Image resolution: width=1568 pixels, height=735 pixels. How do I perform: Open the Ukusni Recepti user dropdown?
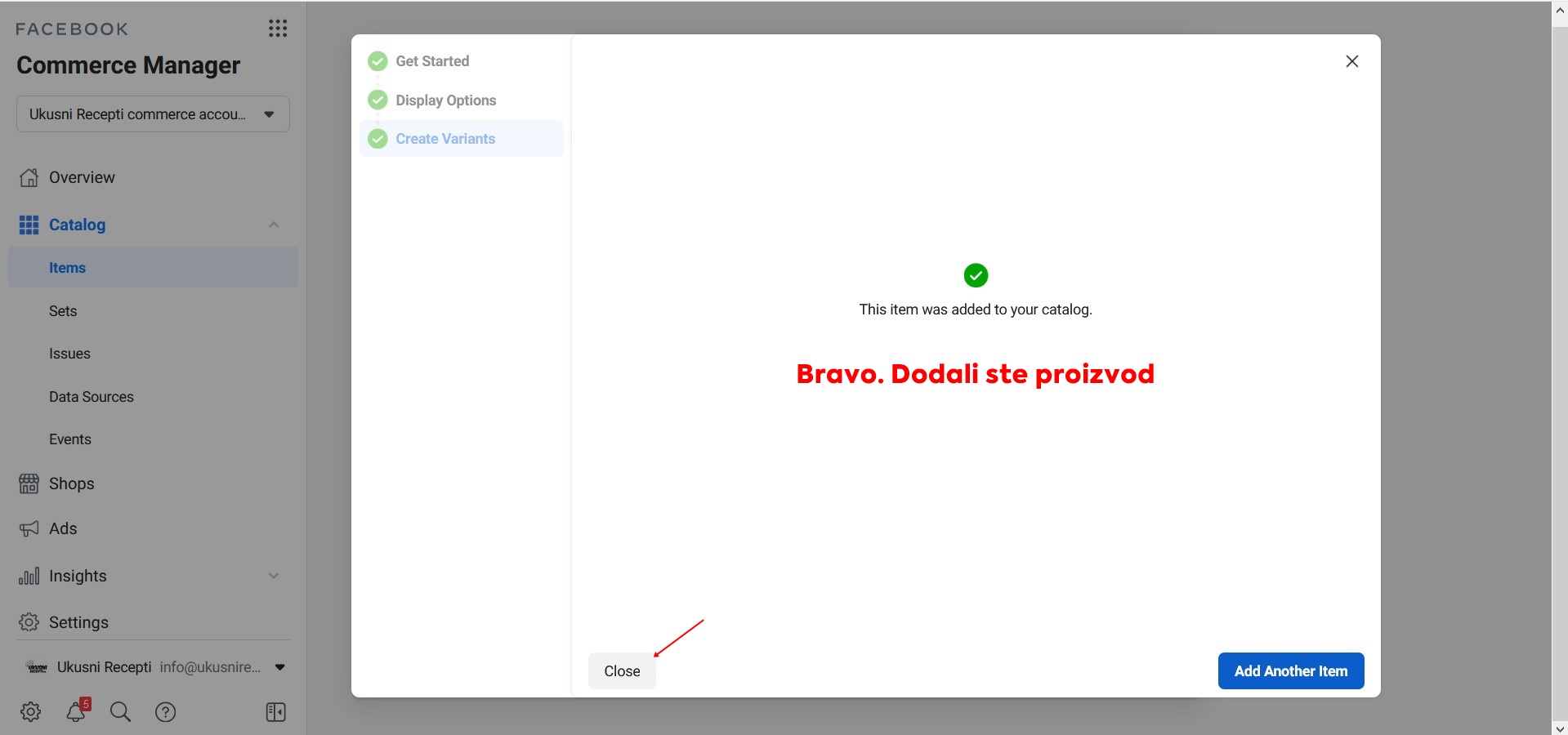tap(279, 667)
